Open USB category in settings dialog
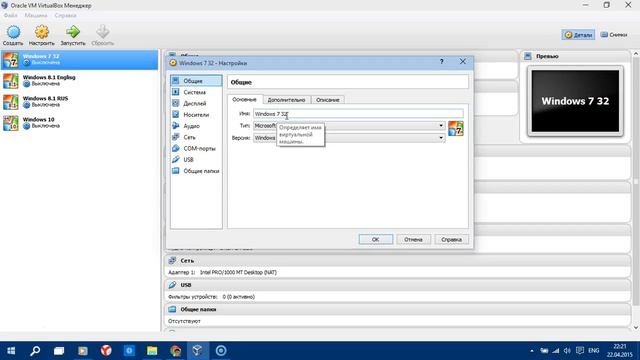The height and width of the screenshot is (360, 640). pos(196,160)
